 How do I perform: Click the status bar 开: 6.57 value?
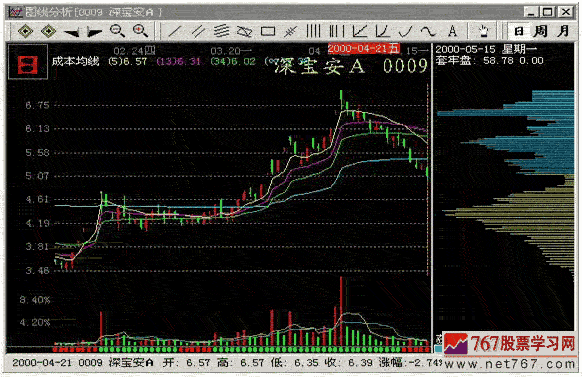pyautogui.click(x=187, y=363)
